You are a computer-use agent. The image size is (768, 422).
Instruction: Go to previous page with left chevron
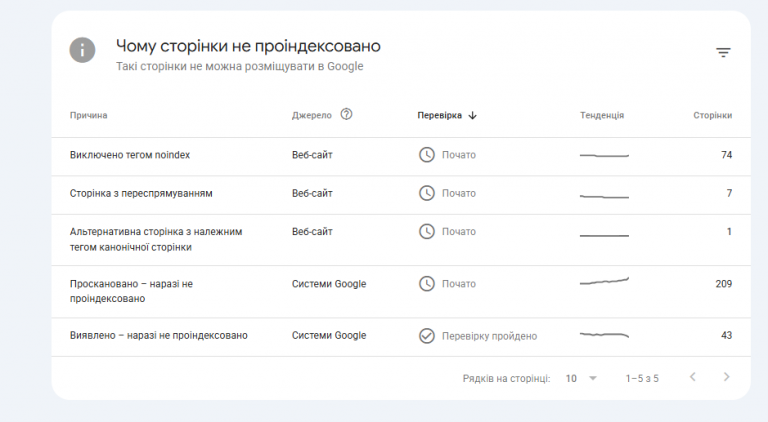coord(693,377)
